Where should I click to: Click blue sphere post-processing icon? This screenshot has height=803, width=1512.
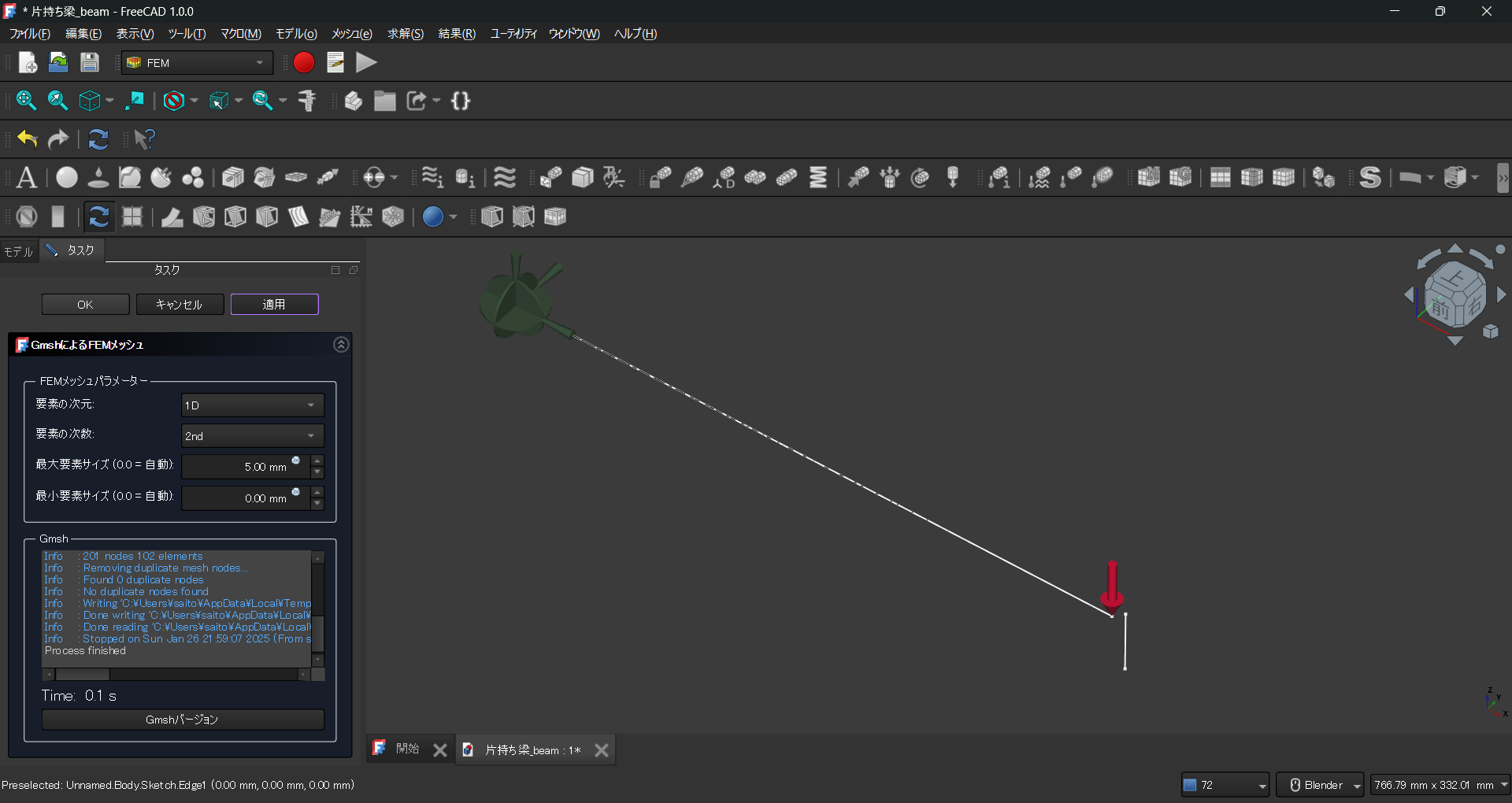click(x=432, y=216)
